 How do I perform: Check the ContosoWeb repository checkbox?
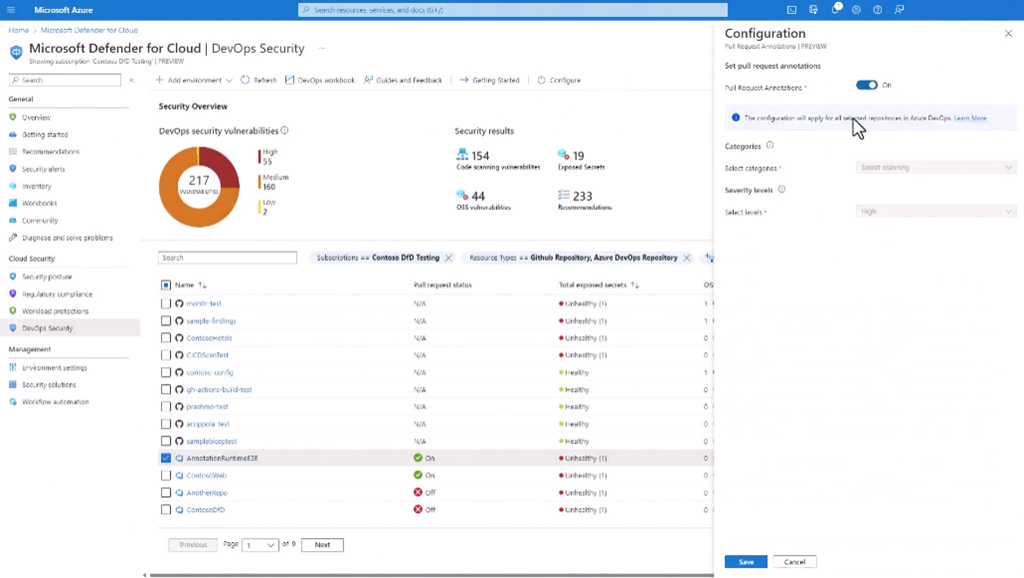click(x=166, y=475)
